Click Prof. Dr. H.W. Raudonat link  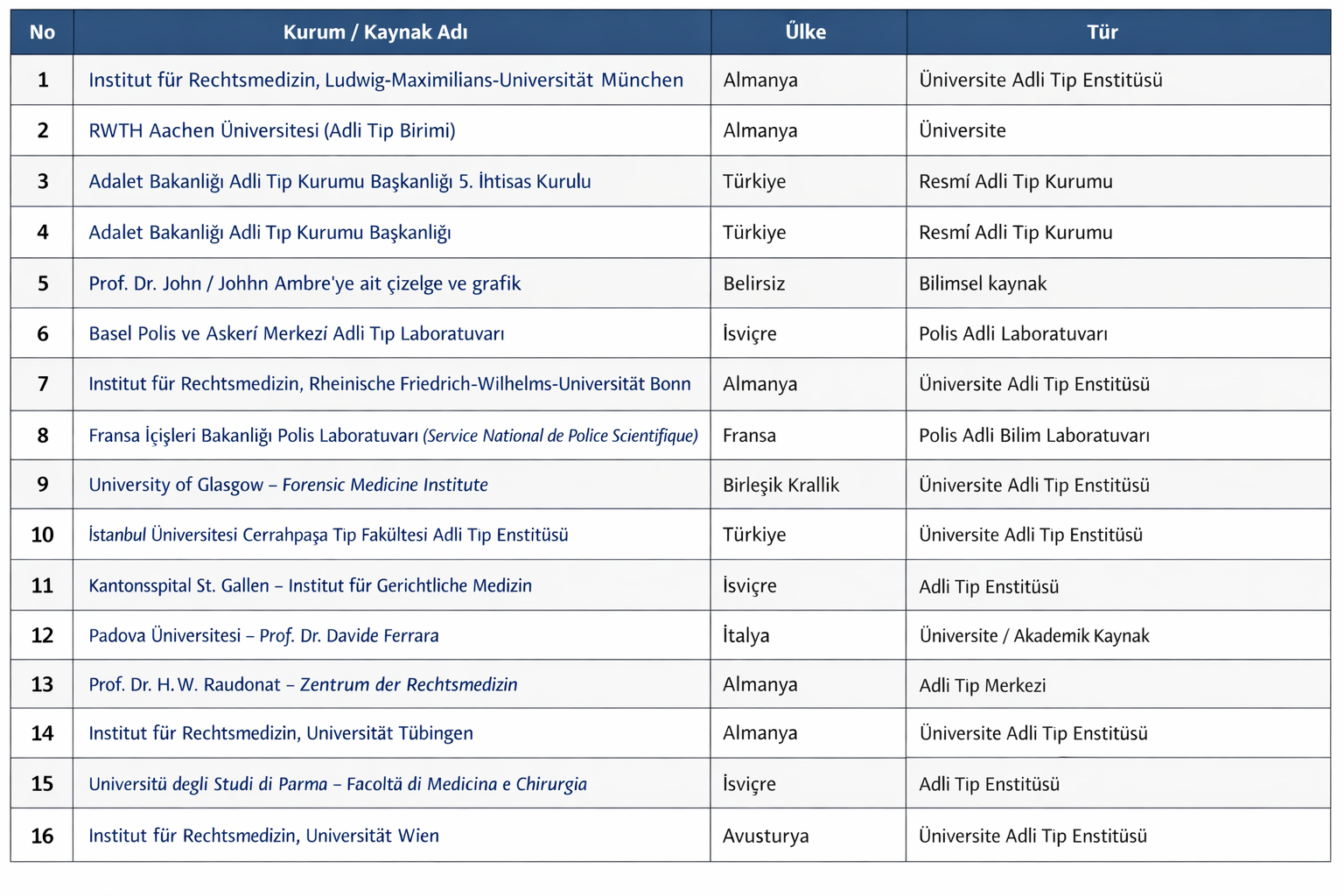303,684
